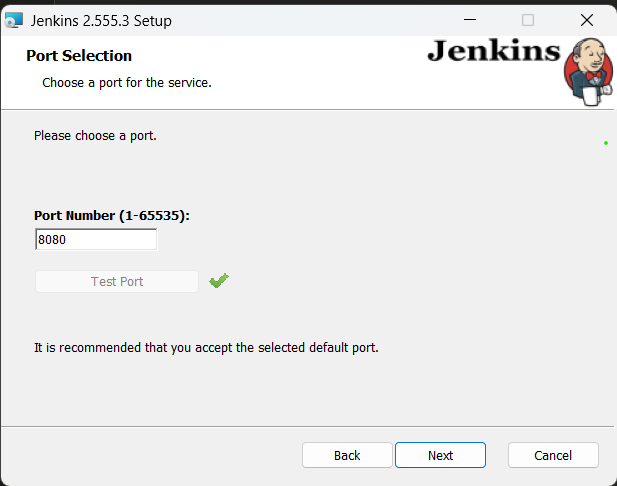Click the Jenkins wordmark banner text
The width and height of the screenshot is (617, 486).
(x=493, y=51)
